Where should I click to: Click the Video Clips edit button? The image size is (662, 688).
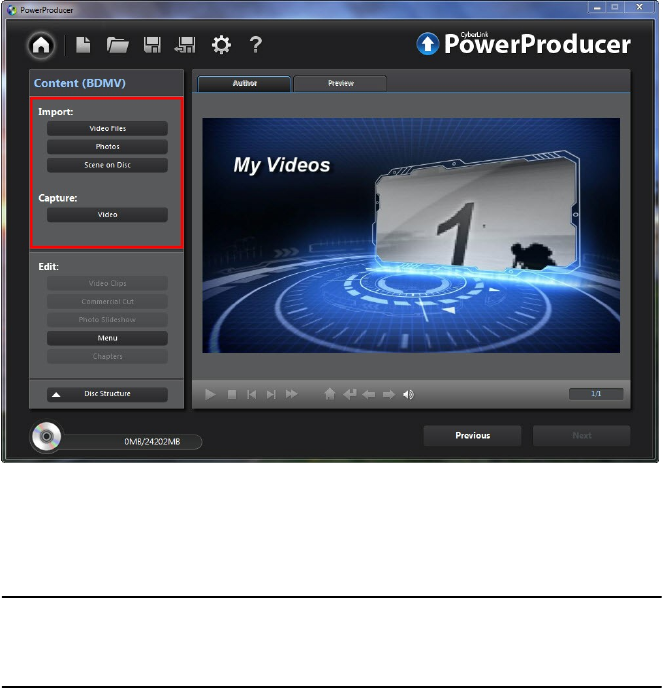pyautogui.click(x=107, y=283)
